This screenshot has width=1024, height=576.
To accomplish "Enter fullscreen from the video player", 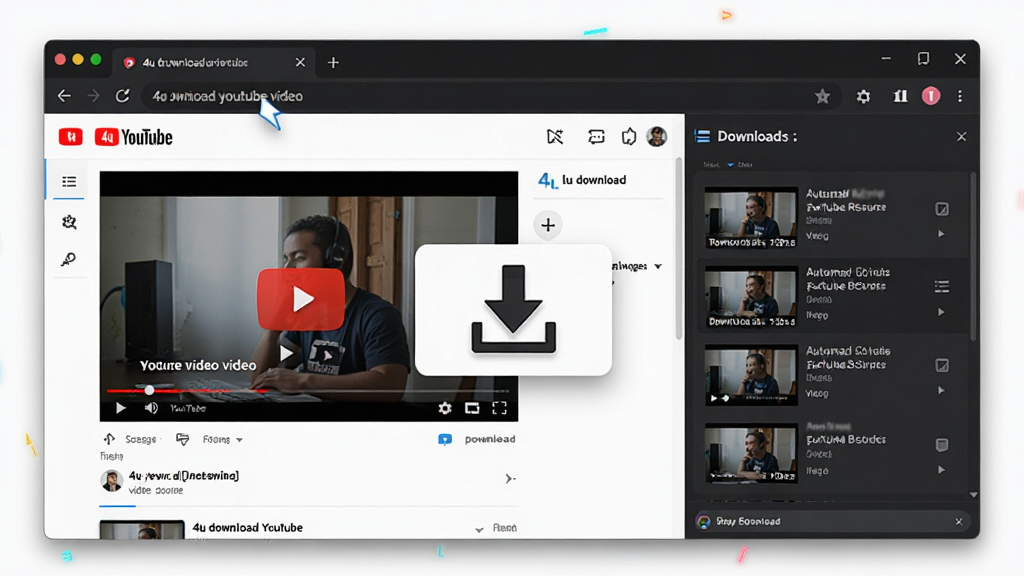I will 500,408.
